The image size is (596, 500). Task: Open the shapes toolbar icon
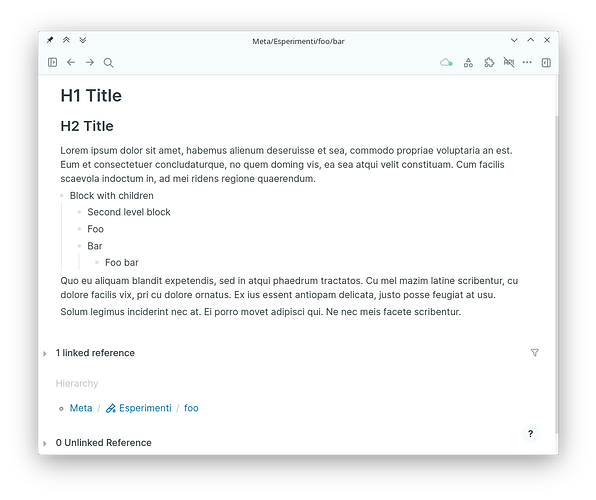(x=468, y=63)
